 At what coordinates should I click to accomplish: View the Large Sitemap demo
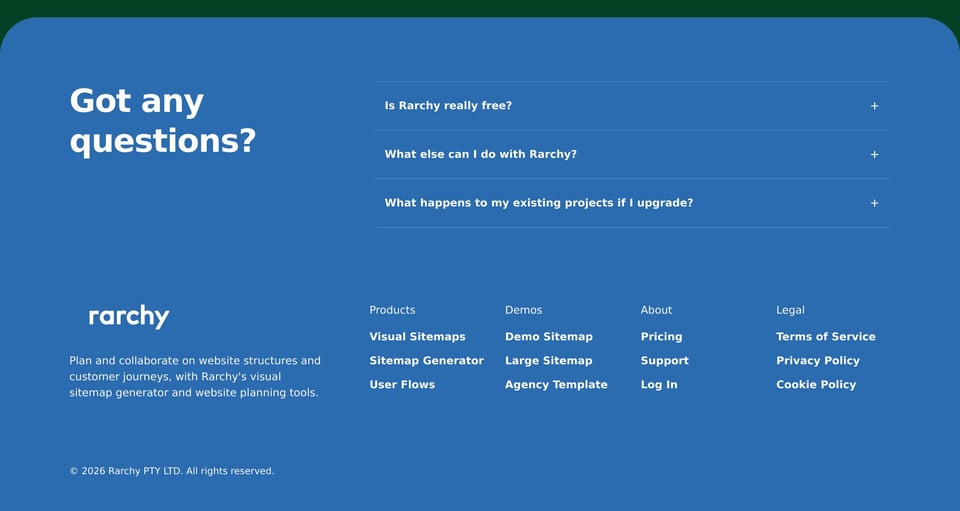(548, 360)
